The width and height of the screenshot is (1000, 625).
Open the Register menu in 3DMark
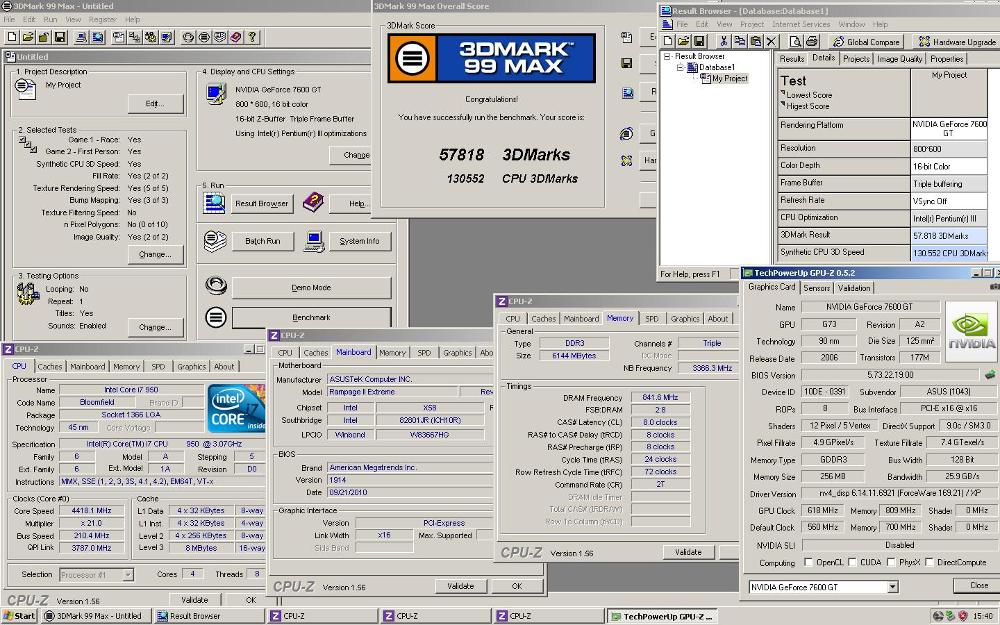pos(103,20)
